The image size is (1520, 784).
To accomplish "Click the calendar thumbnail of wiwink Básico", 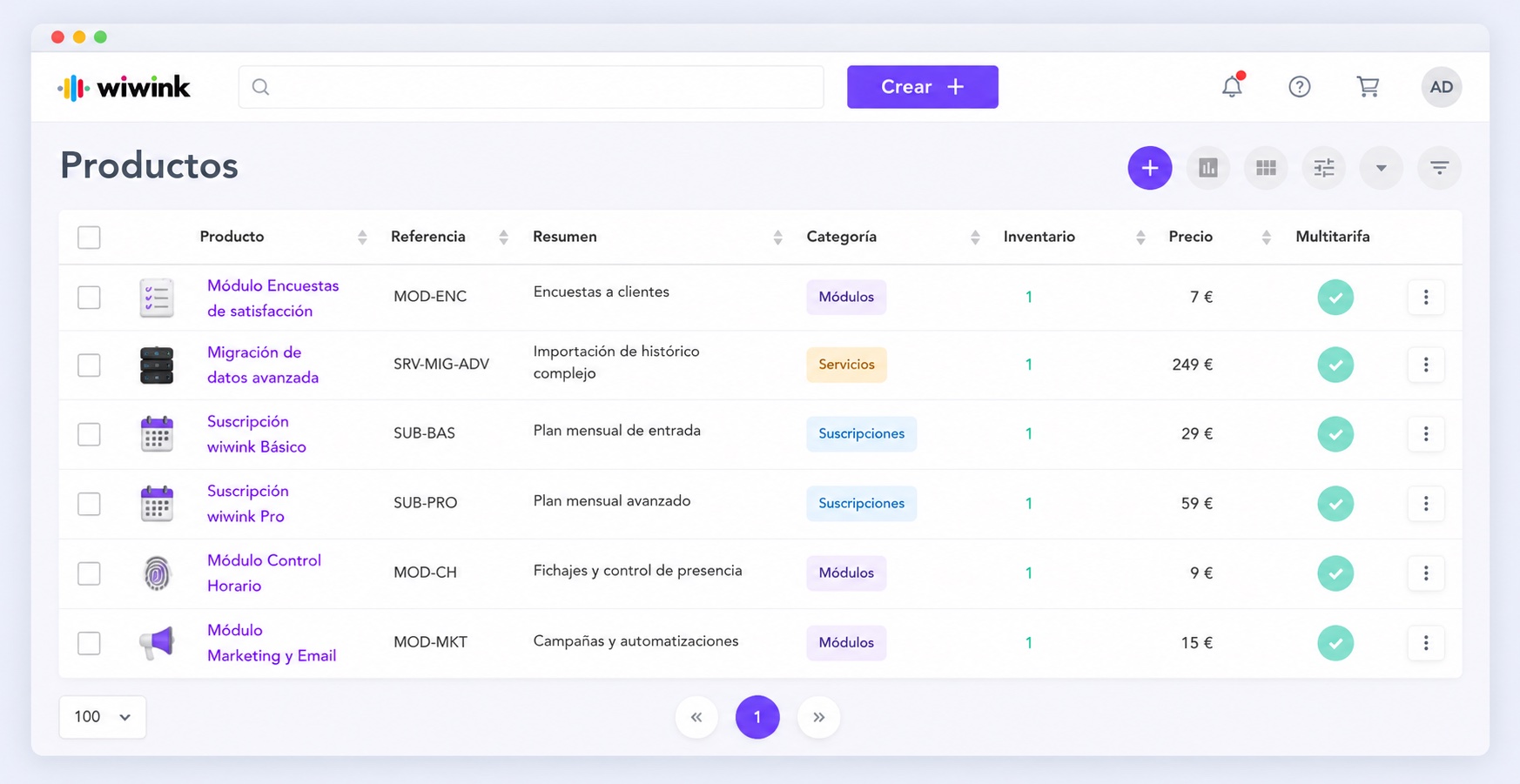I will pyautogui.click(x=157, y=433).
